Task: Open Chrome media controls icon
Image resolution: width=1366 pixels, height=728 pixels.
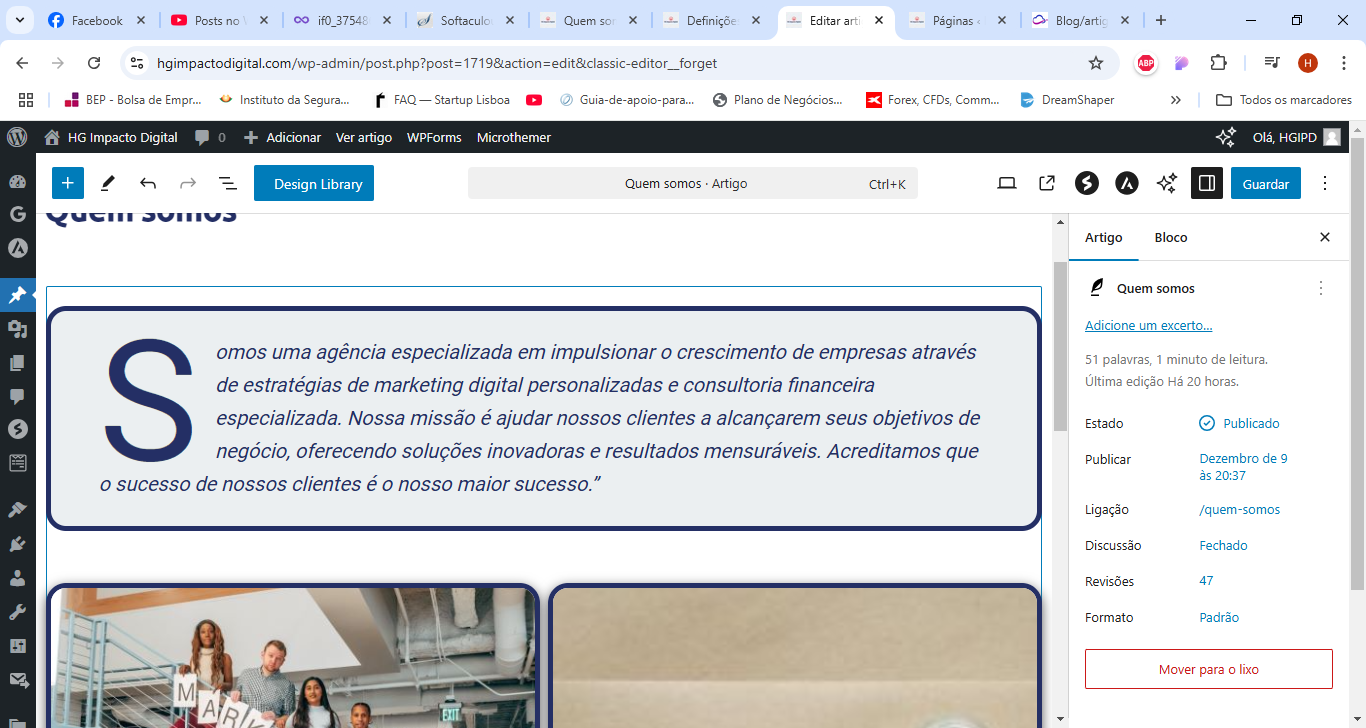Action: pyautogui.click(x=1272, y=63)
